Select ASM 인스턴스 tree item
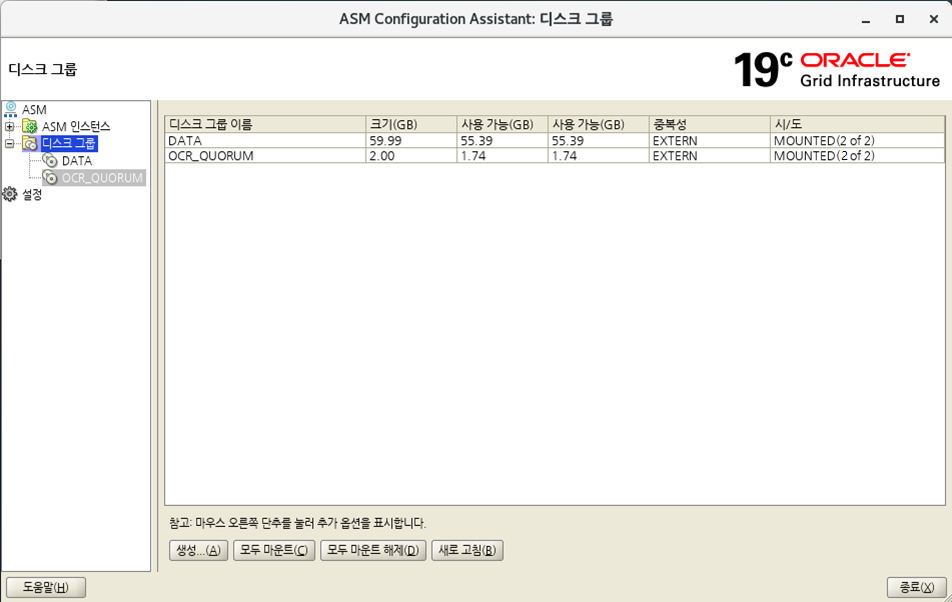952x602 pixels. coord(76,126)
